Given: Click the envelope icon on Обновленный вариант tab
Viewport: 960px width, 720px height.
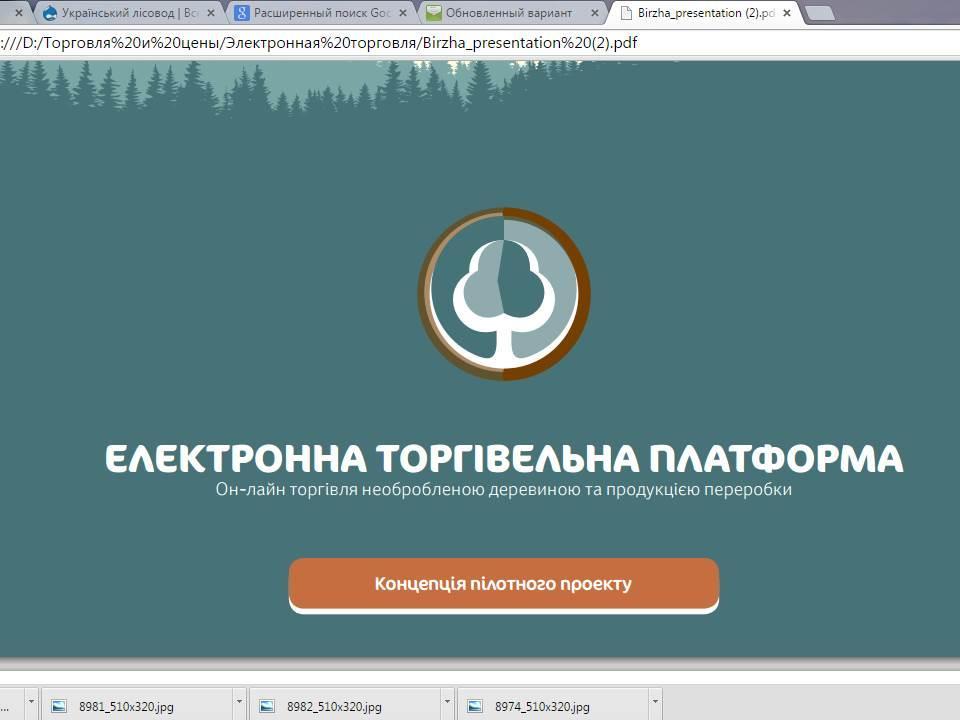Looking at the screenshot, I should [433, 14].
